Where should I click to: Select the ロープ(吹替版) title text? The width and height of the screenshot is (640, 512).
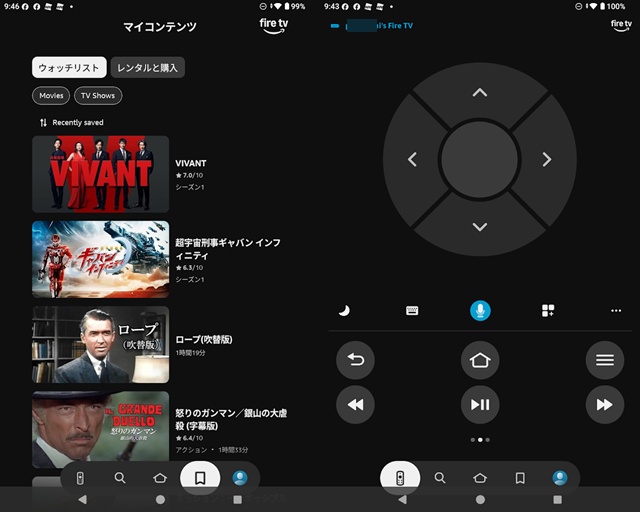click(204, 340)
